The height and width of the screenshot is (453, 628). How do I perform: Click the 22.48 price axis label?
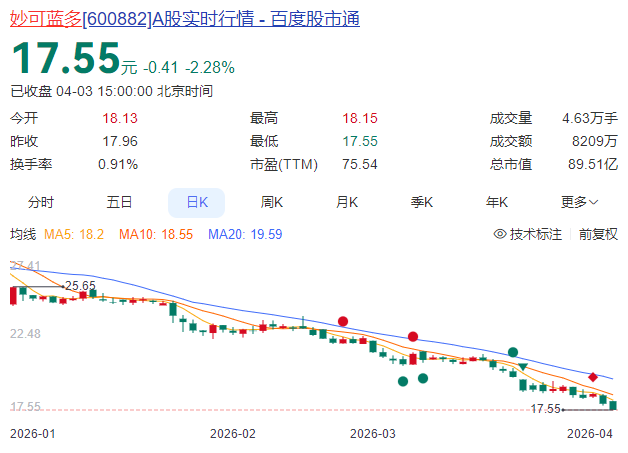click(x=25, y=334)
